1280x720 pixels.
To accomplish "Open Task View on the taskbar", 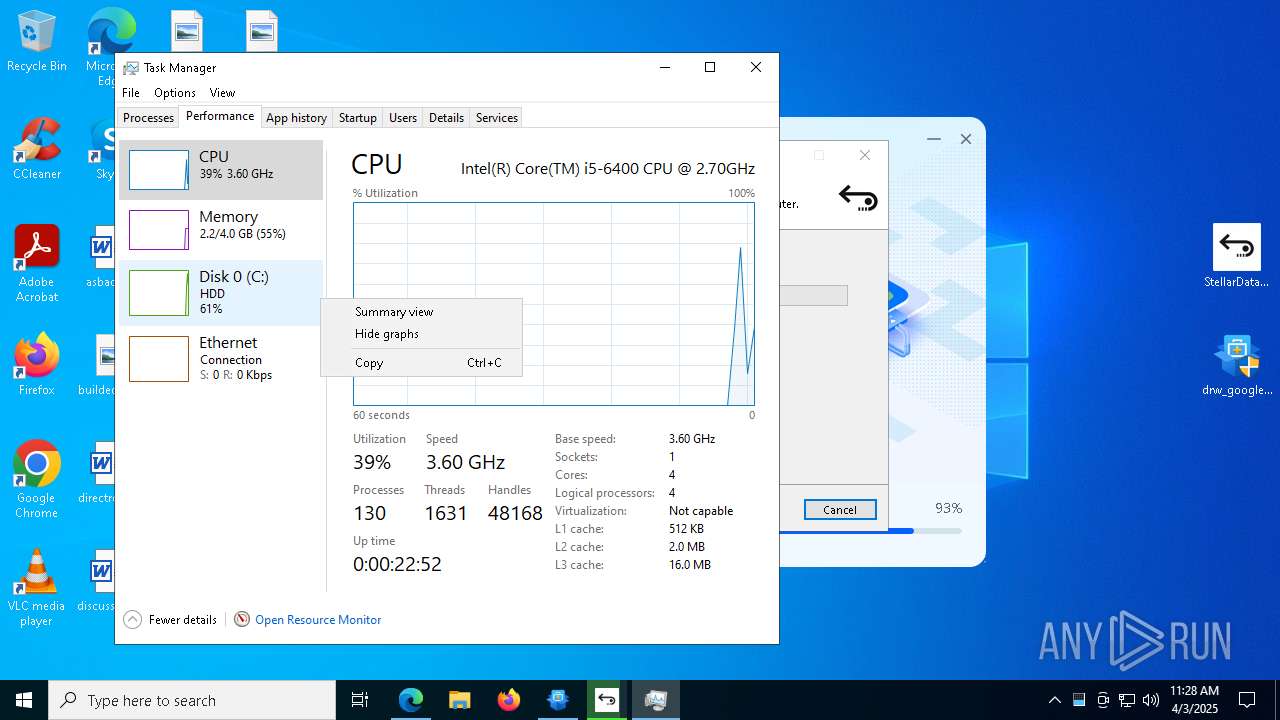I will click(x=360, y=700).
